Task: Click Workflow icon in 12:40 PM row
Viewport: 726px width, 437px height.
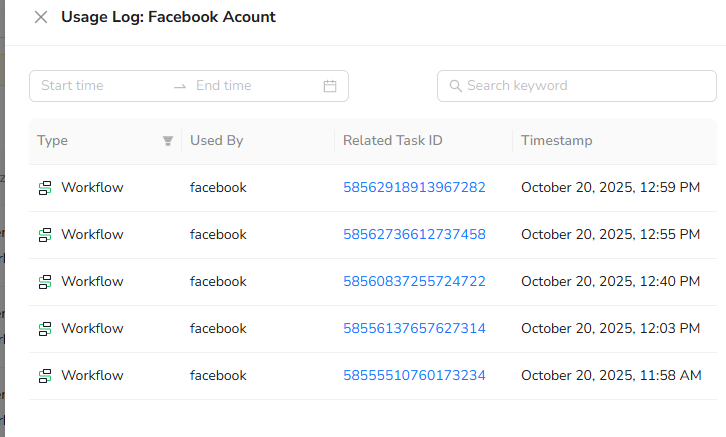Action: tap(45, 282)
